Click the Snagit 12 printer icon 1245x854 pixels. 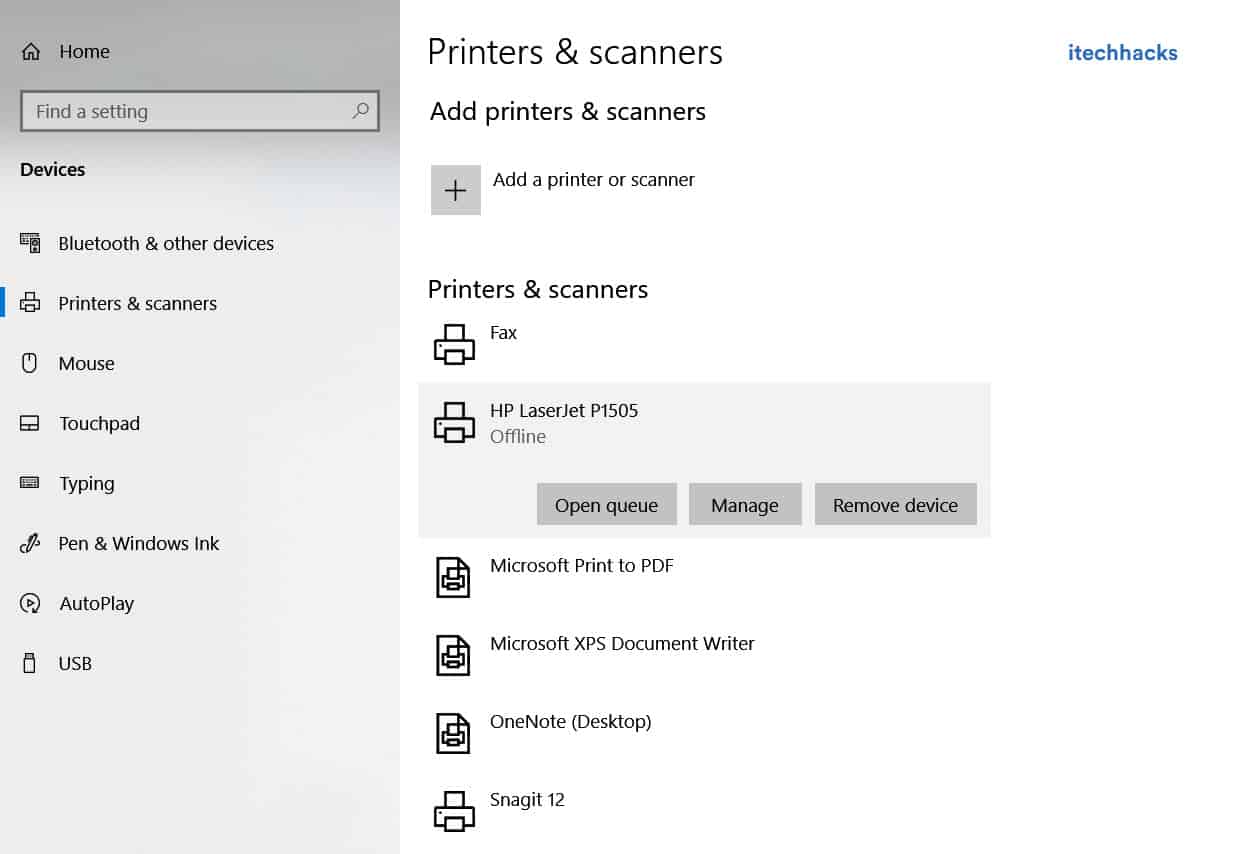point(454,811)
